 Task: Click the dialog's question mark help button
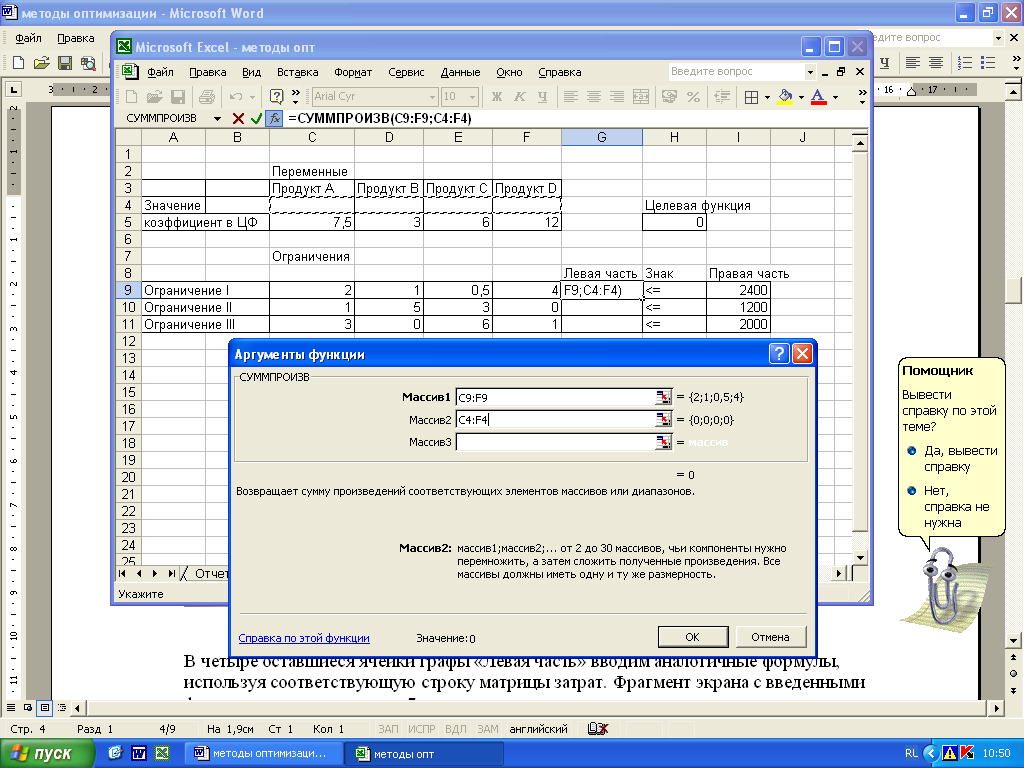pos(778,354)
